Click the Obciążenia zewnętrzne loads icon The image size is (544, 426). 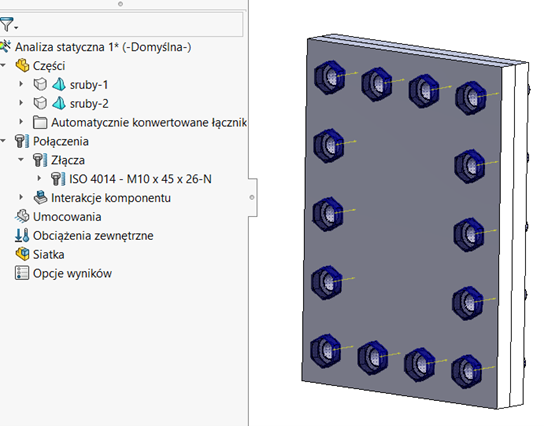point(22,235)
